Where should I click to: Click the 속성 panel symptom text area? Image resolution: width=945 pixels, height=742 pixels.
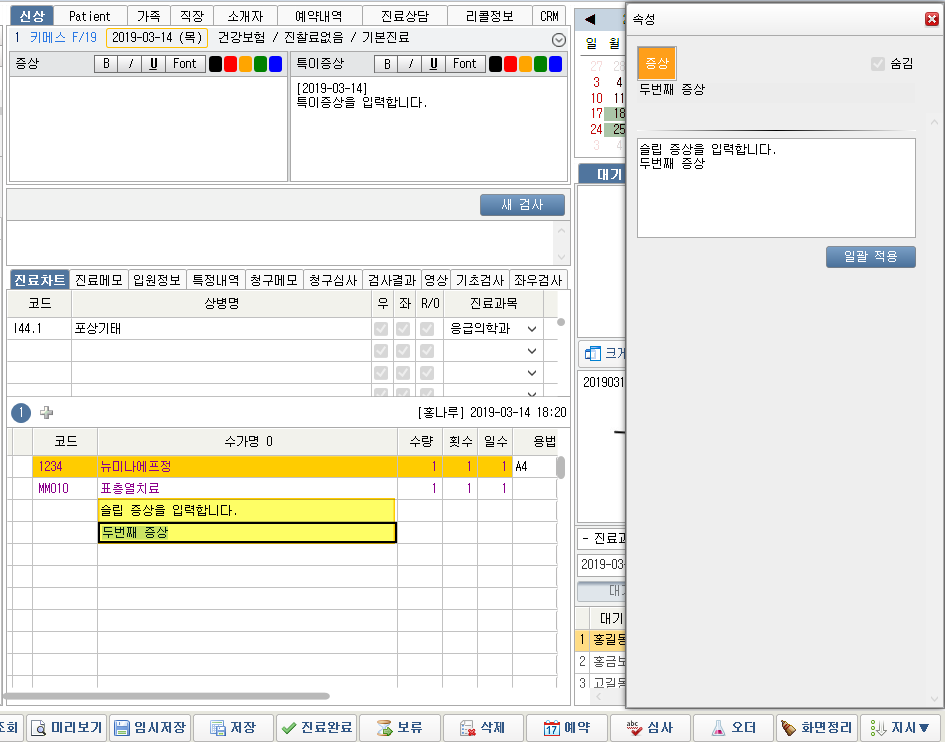[775, 187]
